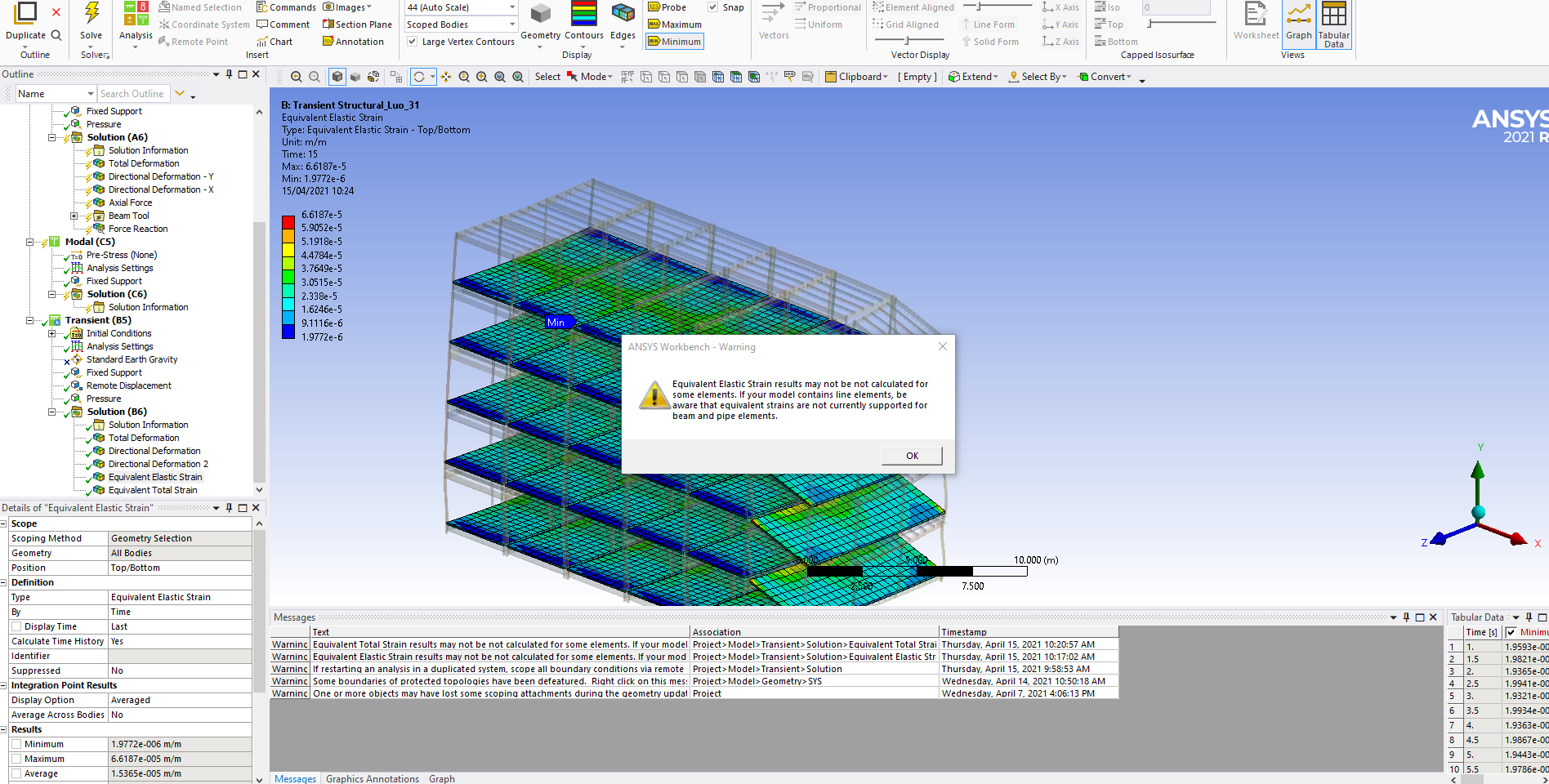Select shaded exterior with edges view icon
Image resolution: width=1549 pixels, height=784 pixels.
337,77
